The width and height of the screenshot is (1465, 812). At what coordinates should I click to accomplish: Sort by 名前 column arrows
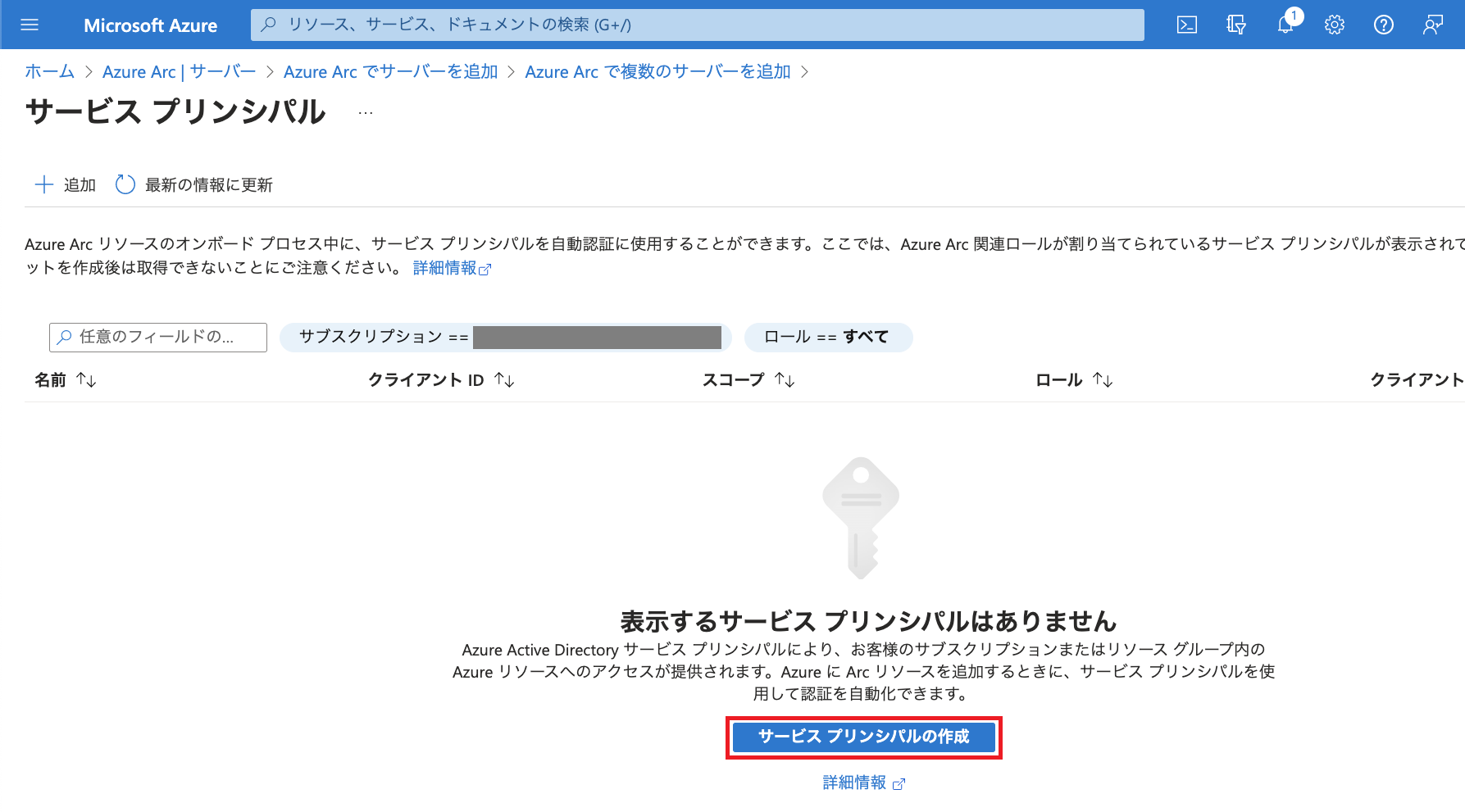point(86,380)
